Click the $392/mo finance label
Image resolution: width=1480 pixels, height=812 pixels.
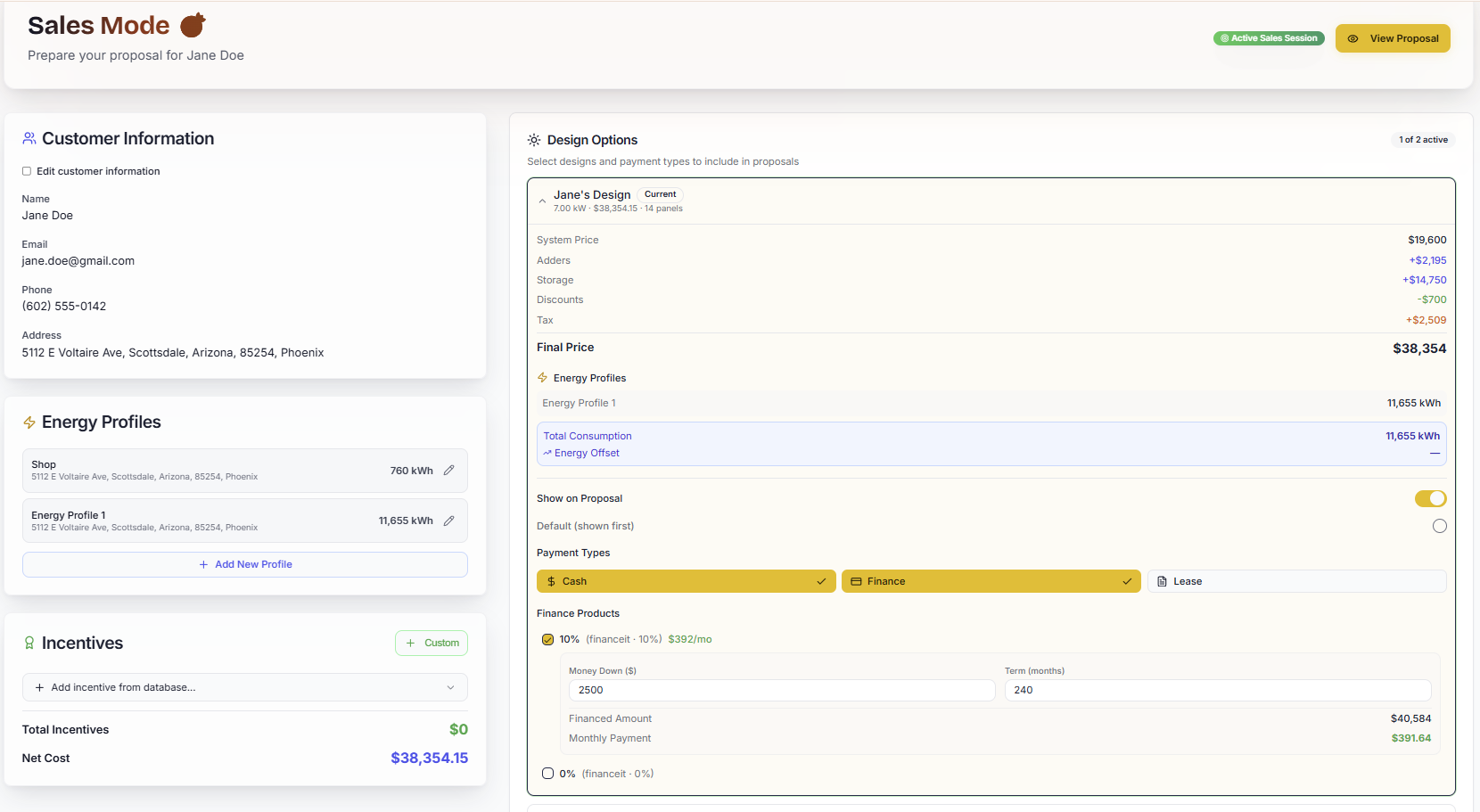click(x=690, y=639)
